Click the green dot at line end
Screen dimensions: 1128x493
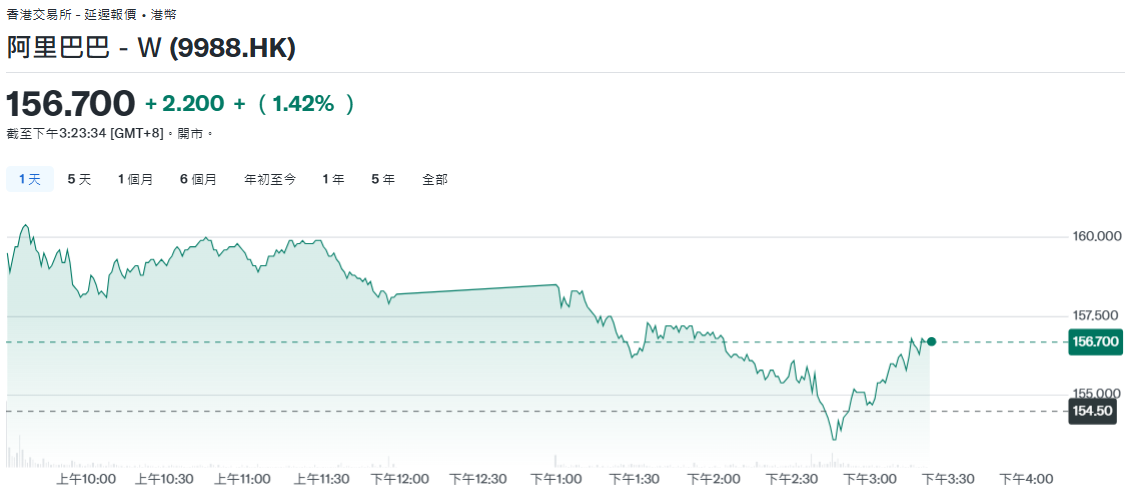coord(931,342)
